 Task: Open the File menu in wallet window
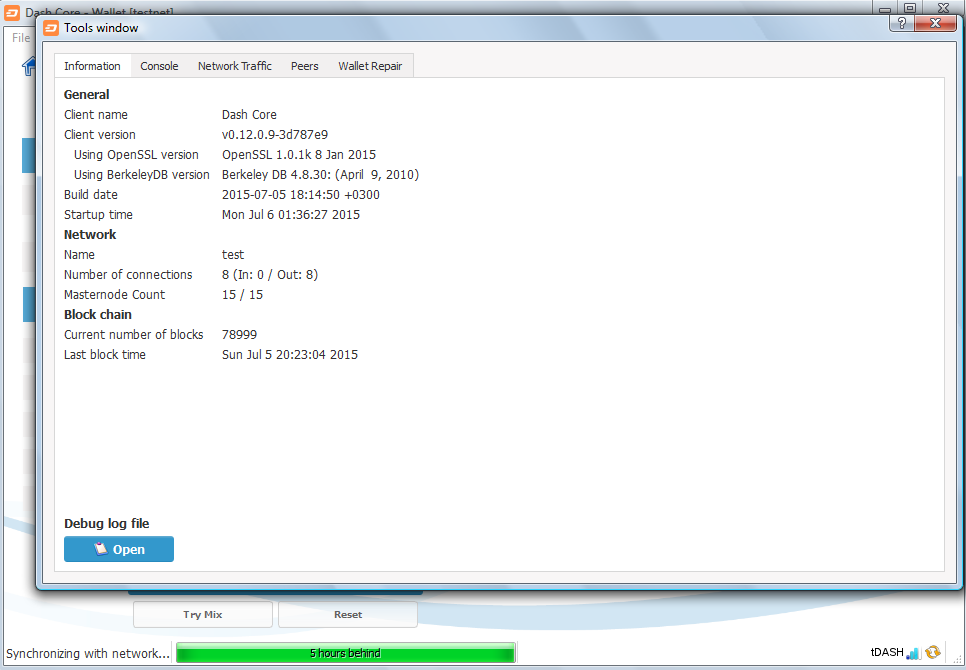coord(20,38)
